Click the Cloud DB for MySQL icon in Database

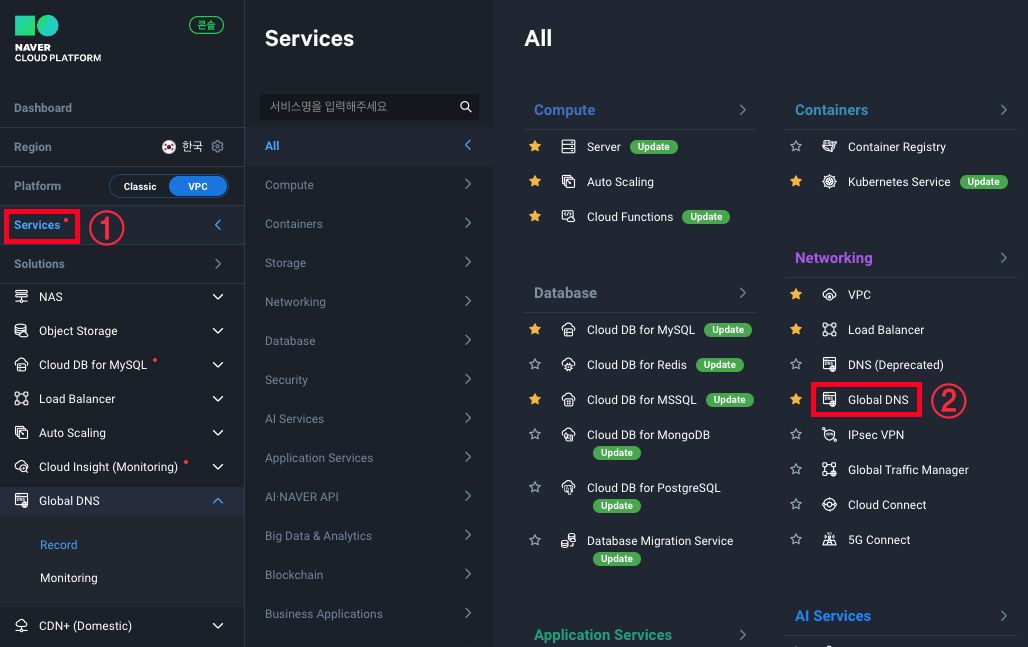[x=568, y=329]
